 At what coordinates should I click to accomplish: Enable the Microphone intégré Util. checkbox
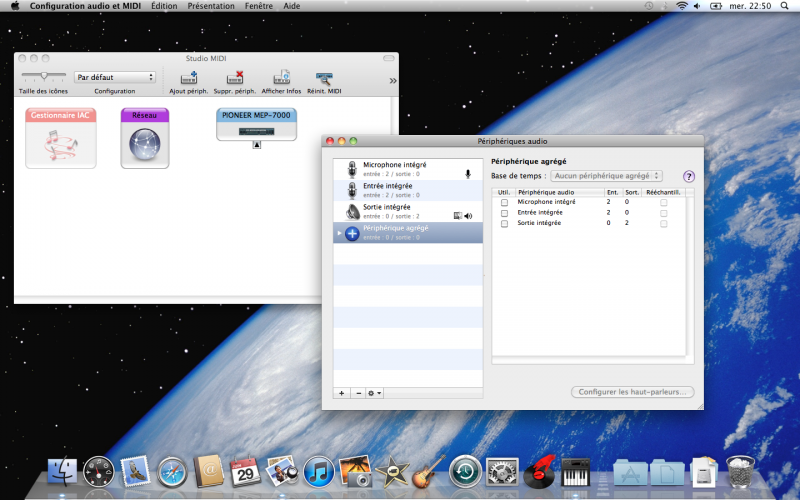[x=504, y=202]
